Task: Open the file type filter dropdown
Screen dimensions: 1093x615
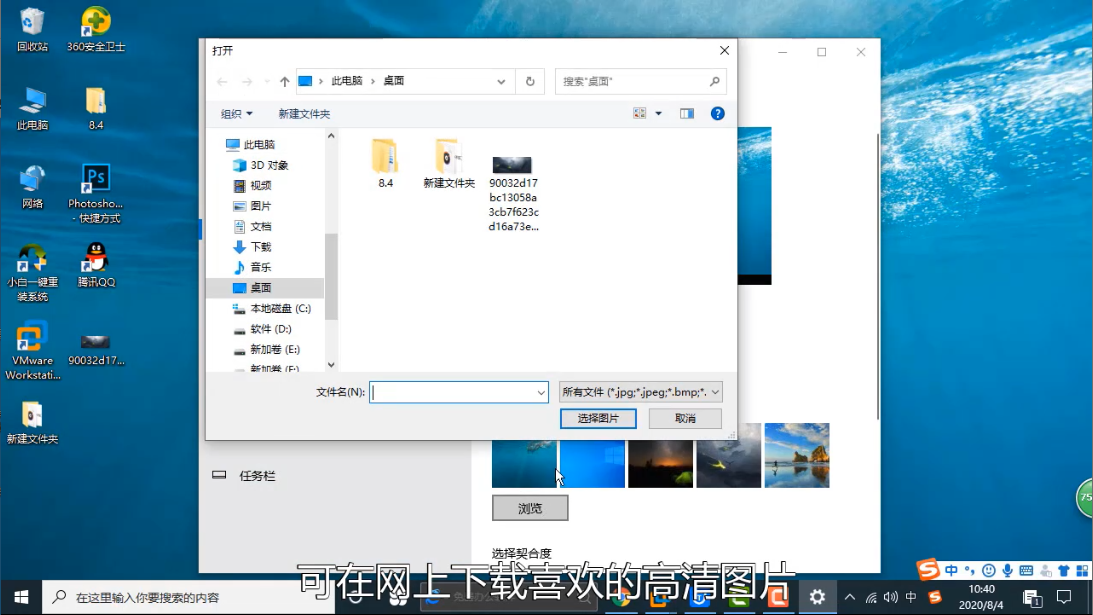Action: [640, 393]
